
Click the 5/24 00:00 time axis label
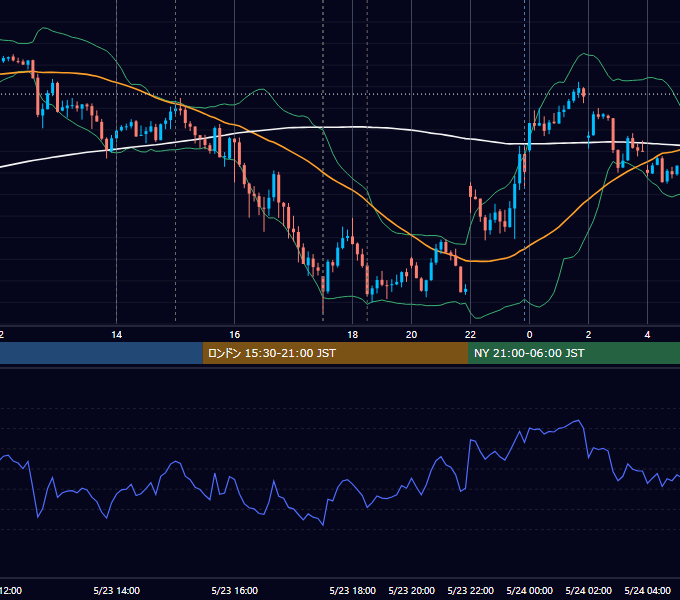pos(530,590)
